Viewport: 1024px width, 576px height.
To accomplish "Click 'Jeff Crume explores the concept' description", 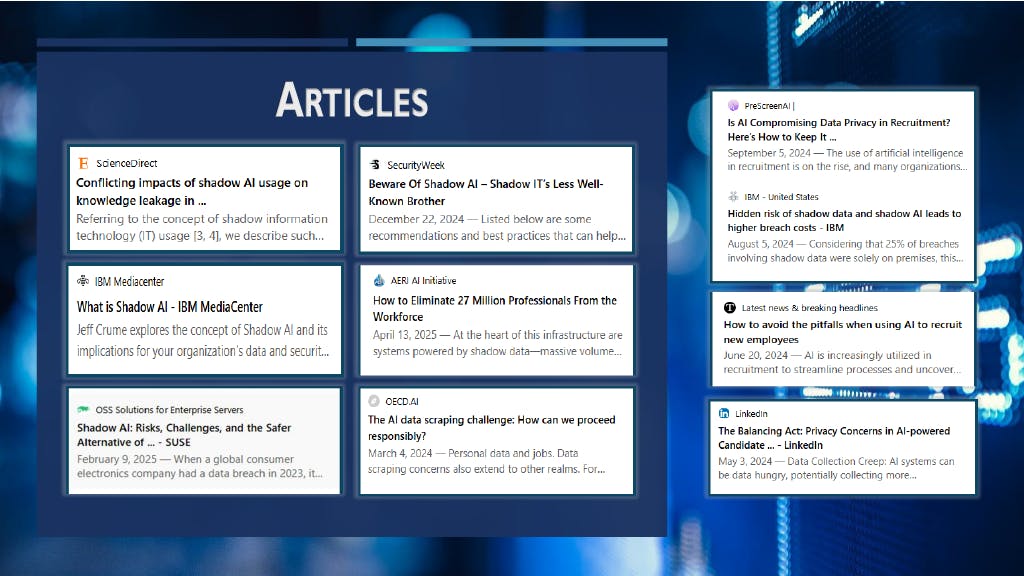I will click(202, 340).
